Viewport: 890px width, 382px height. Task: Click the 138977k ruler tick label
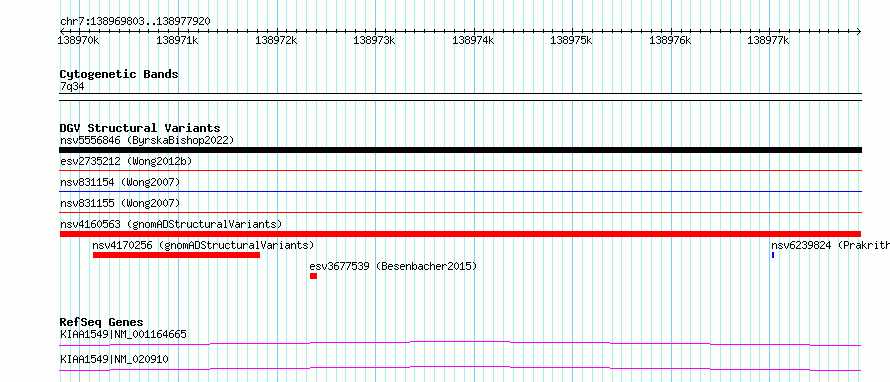tap(769, 40)
